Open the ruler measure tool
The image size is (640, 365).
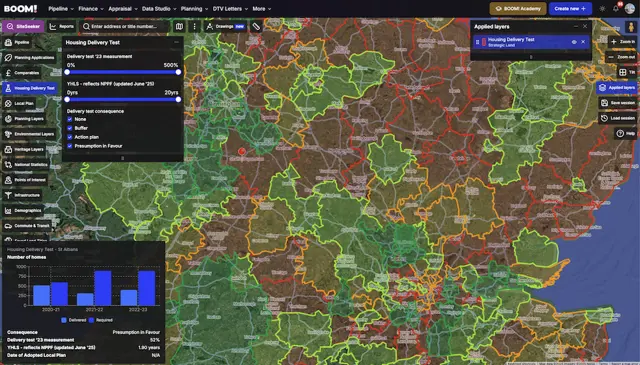[256, 27]
